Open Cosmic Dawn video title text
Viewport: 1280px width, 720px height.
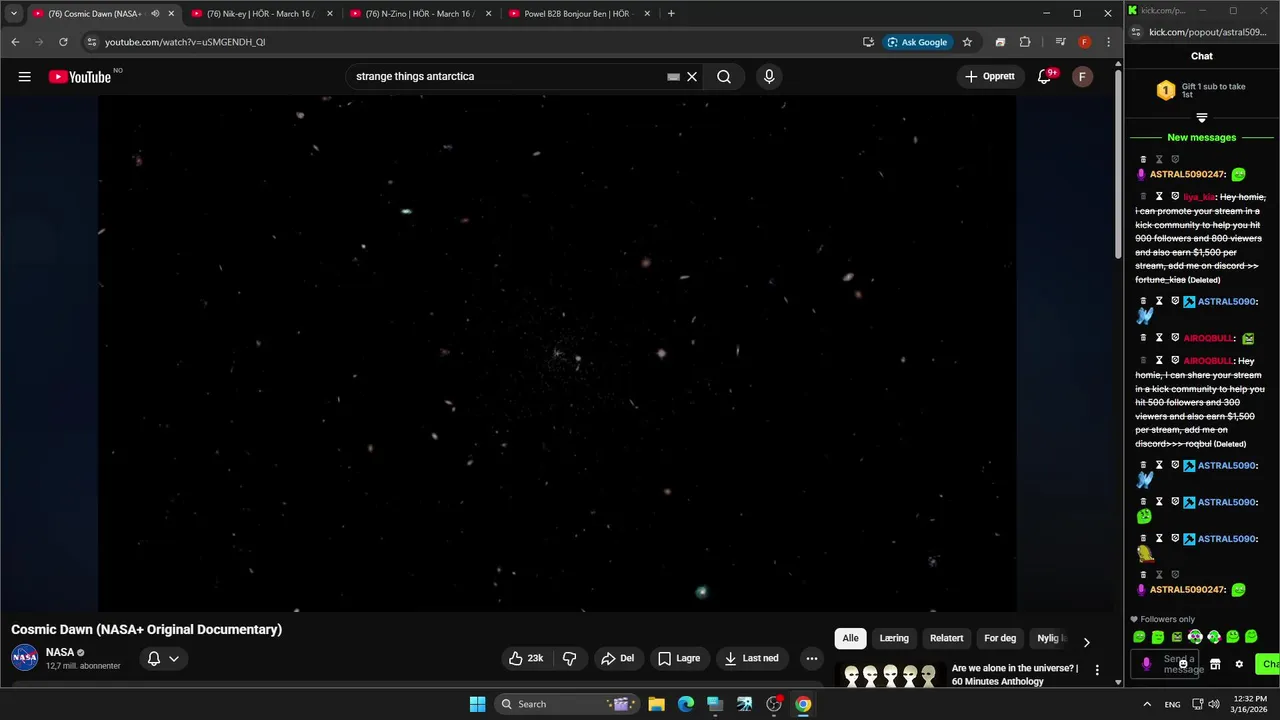coord(146,629)
